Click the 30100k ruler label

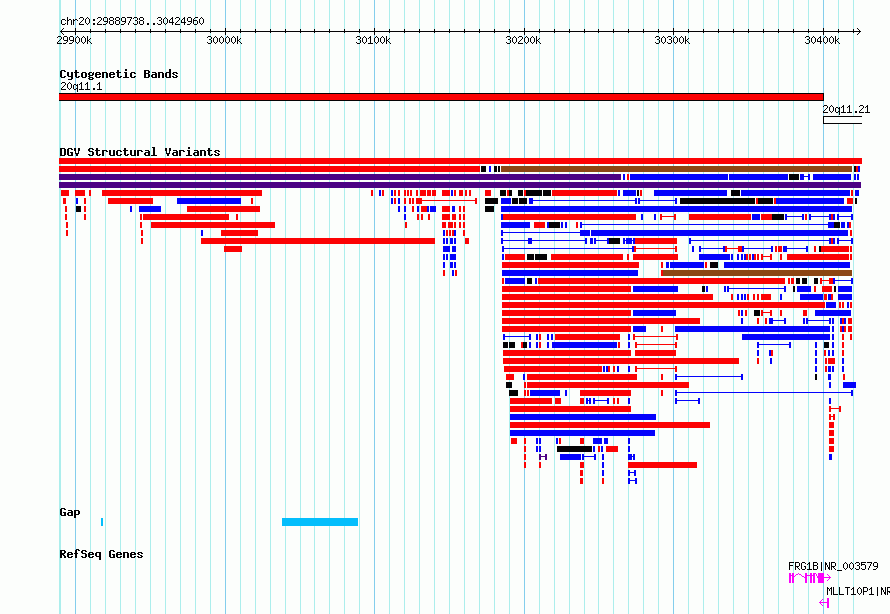(373, 40)
